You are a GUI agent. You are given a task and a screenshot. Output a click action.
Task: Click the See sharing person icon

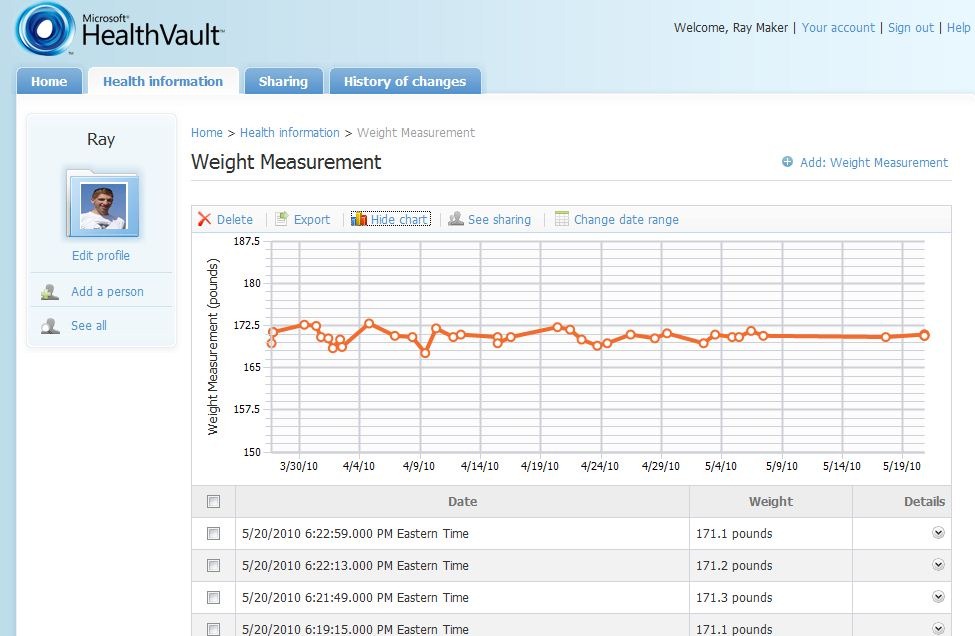(456, 218)
